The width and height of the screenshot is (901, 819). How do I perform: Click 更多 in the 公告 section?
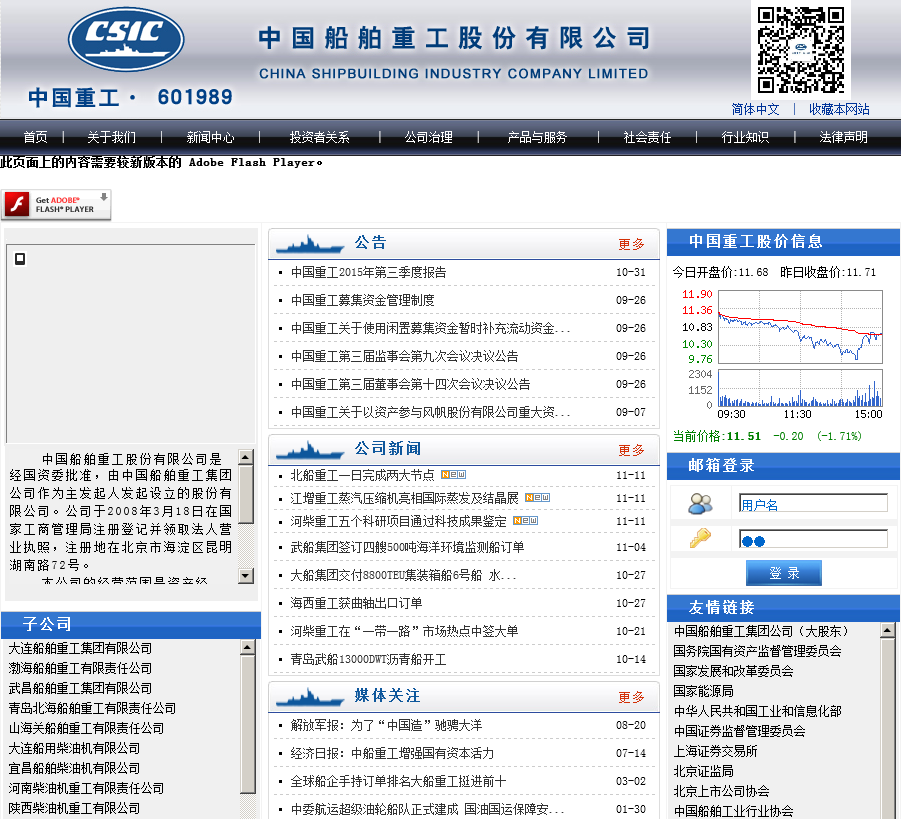[x=631, y=244]
